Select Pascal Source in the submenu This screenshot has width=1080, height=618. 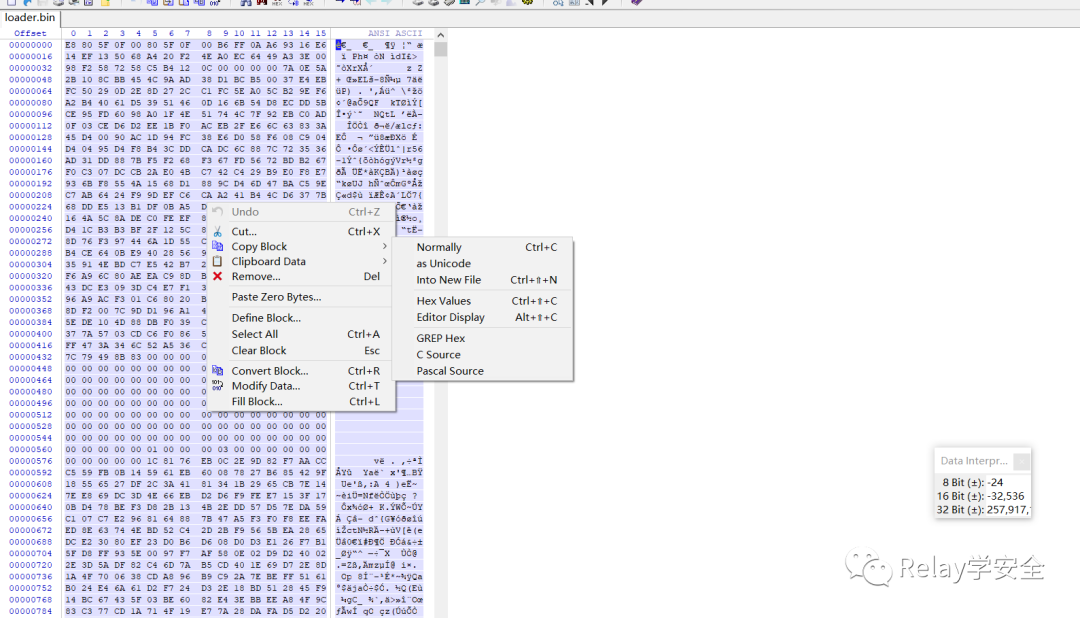450,371
